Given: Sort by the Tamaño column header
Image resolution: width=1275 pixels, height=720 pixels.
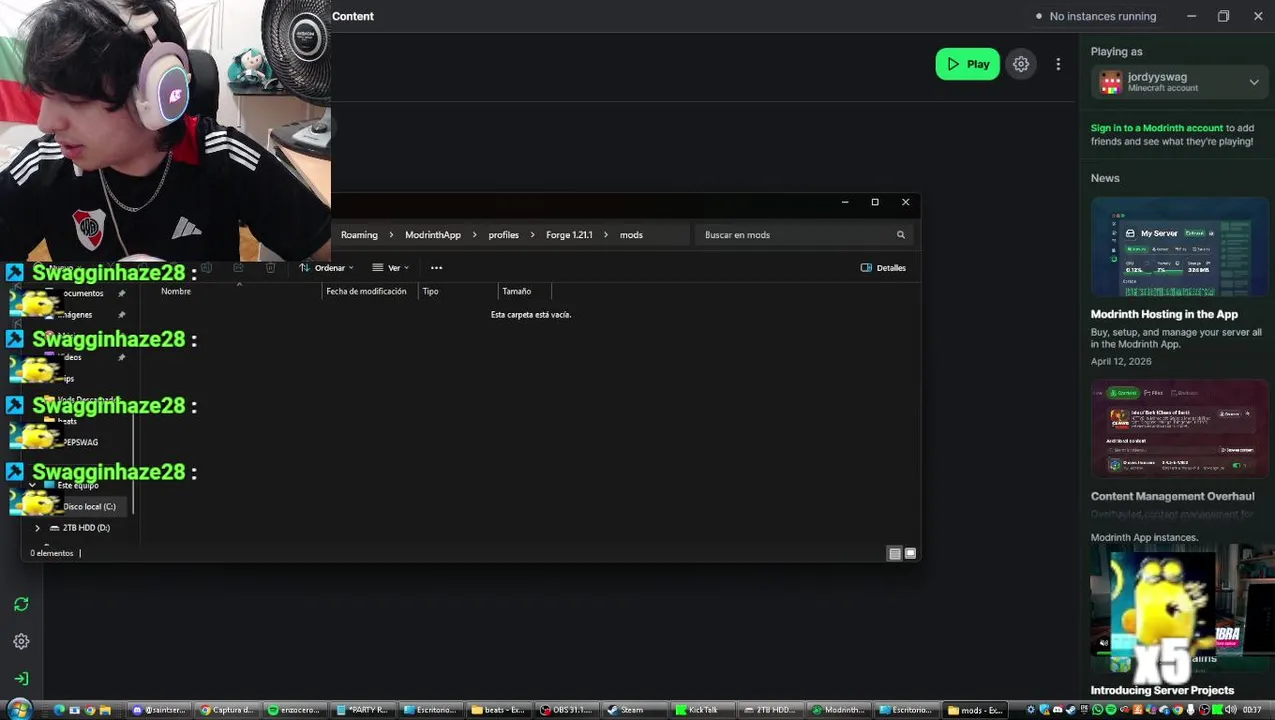Looking at the screenshot, I should [516, 291].
